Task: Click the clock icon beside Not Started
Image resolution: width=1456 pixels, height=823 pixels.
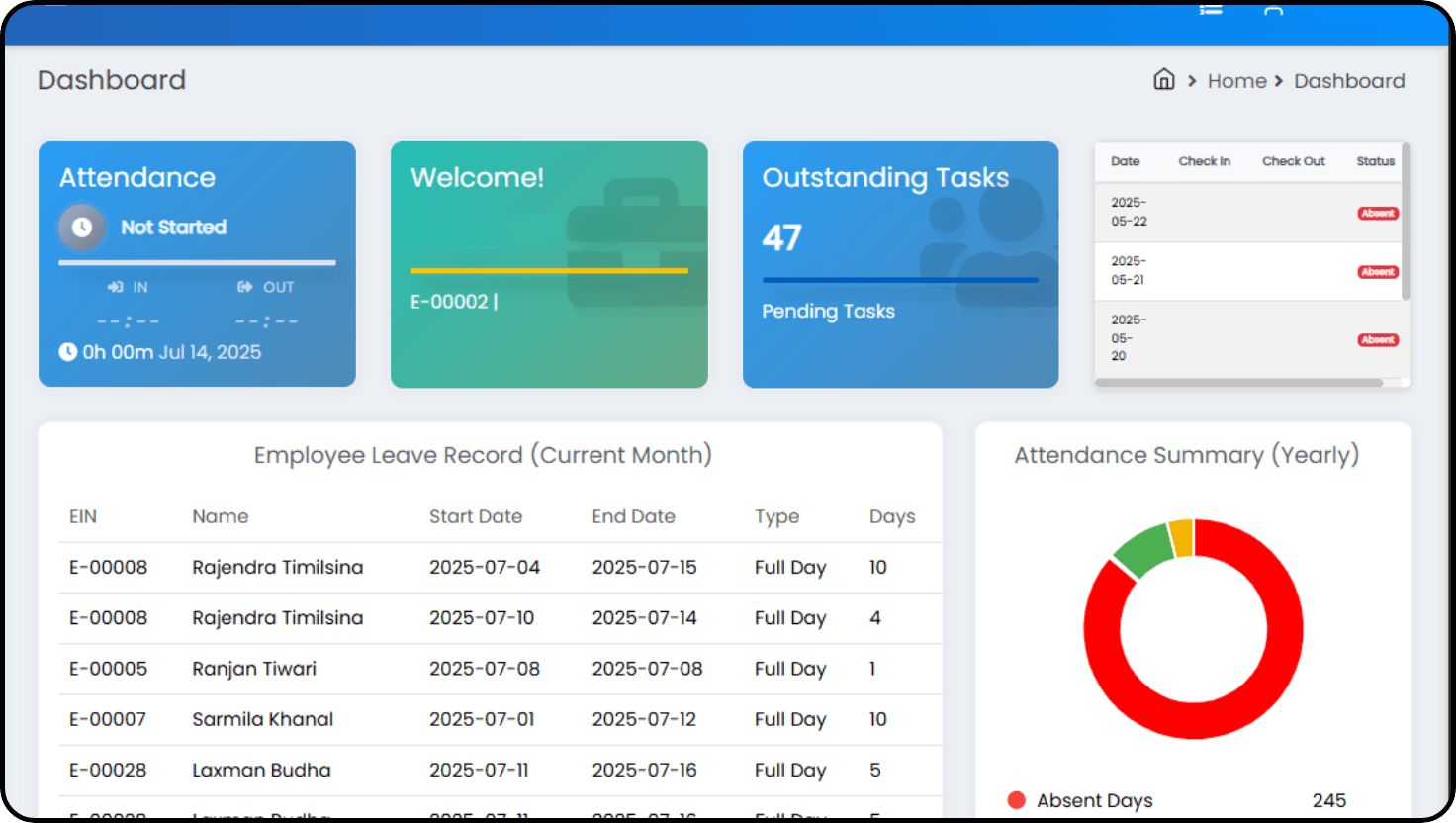Action: coord(82,228)
